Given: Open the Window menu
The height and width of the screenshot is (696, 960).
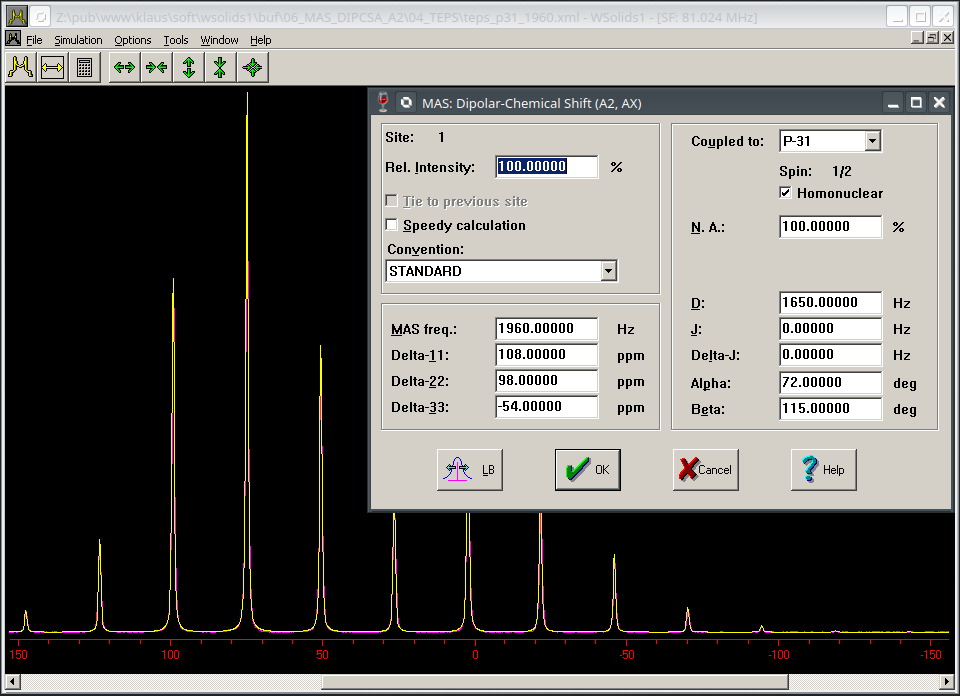Looking at the screenshot, I should click(219, 39).
